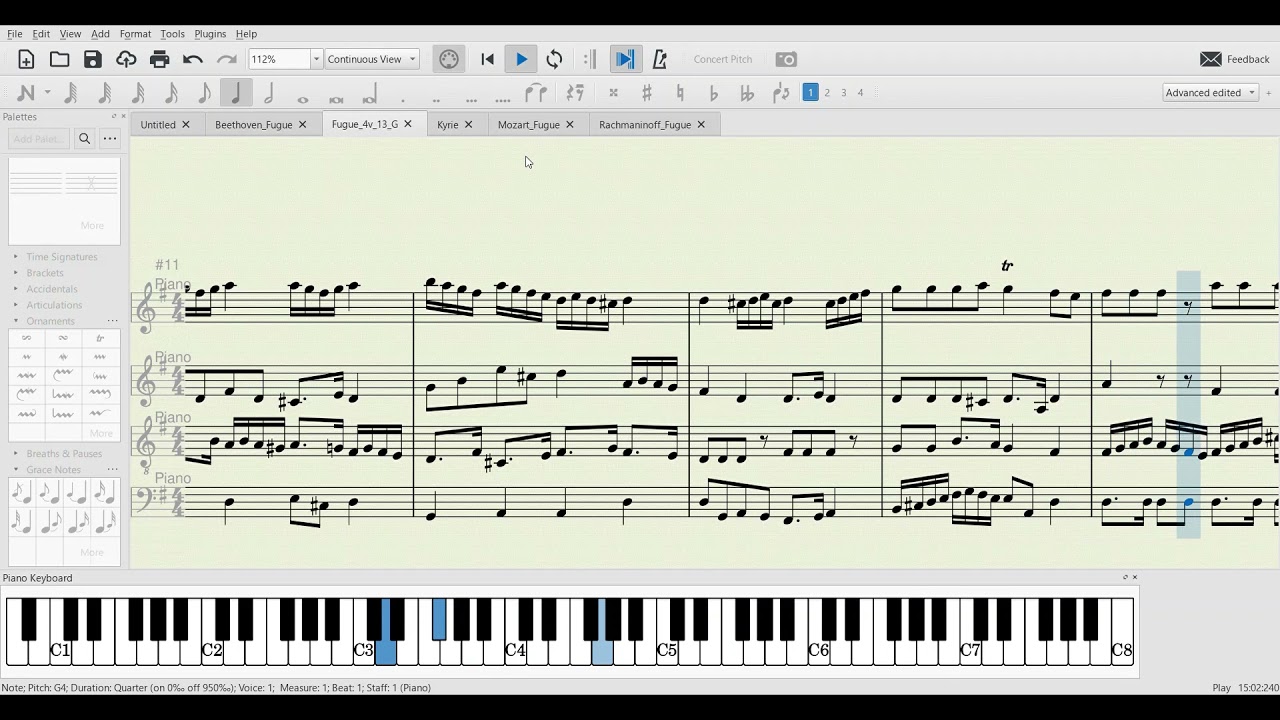Toggle pan score during playback
This screenshot has height=720, width=1280.
pos(624,60)
